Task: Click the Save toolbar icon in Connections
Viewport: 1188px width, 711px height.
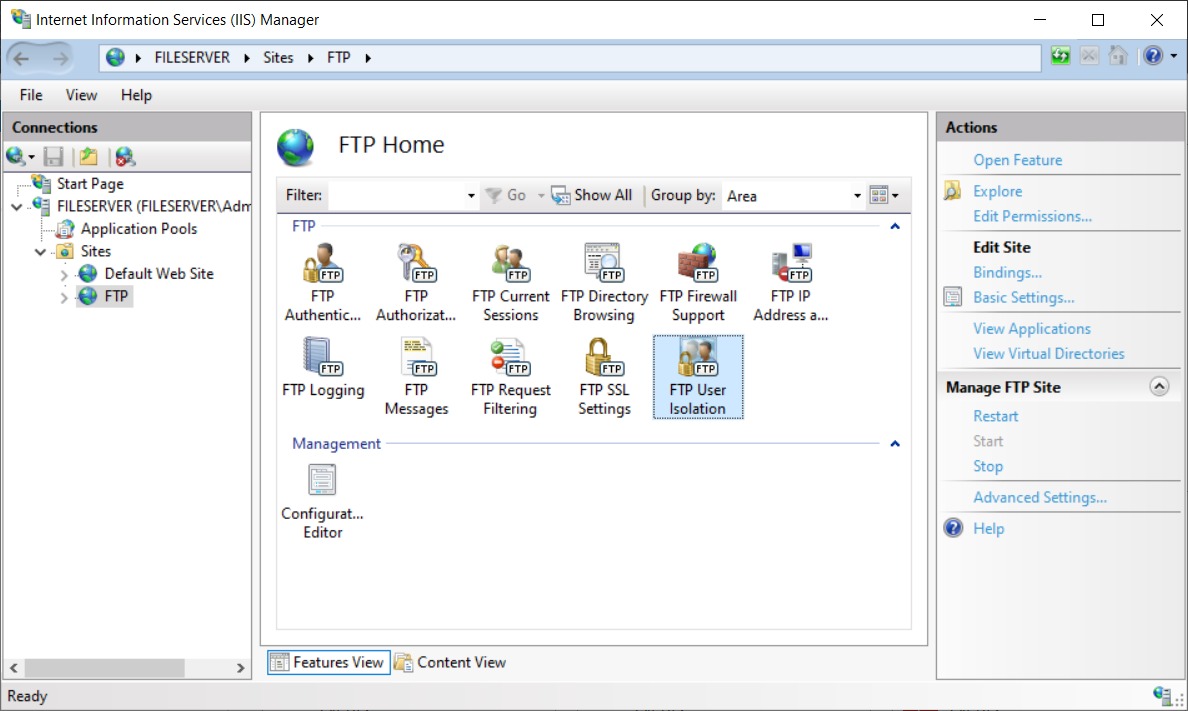Action: coord(53,157)
